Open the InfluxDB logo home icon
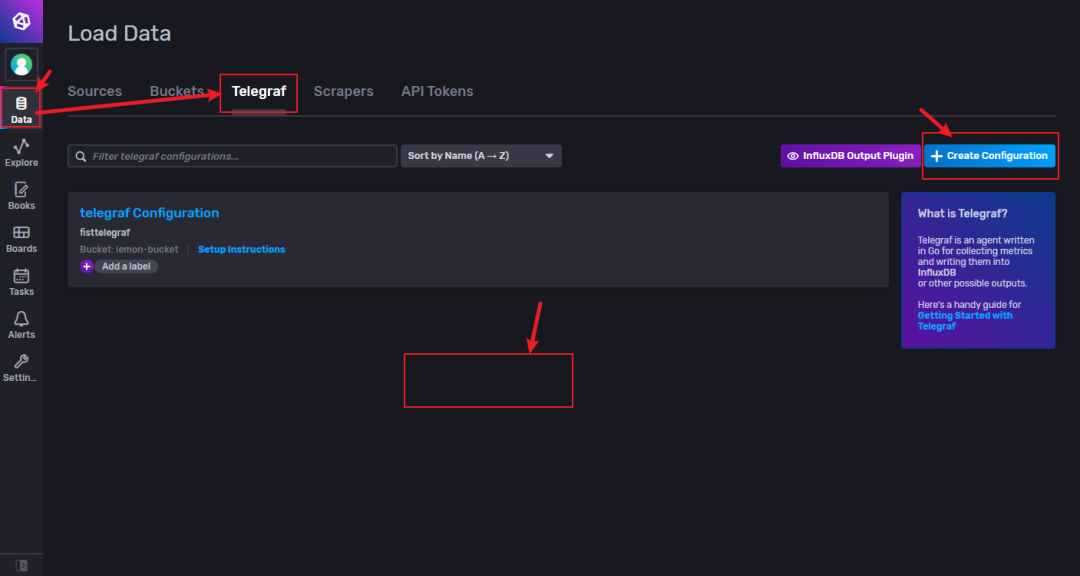The image size is (1080, 576). pos(21,20)
